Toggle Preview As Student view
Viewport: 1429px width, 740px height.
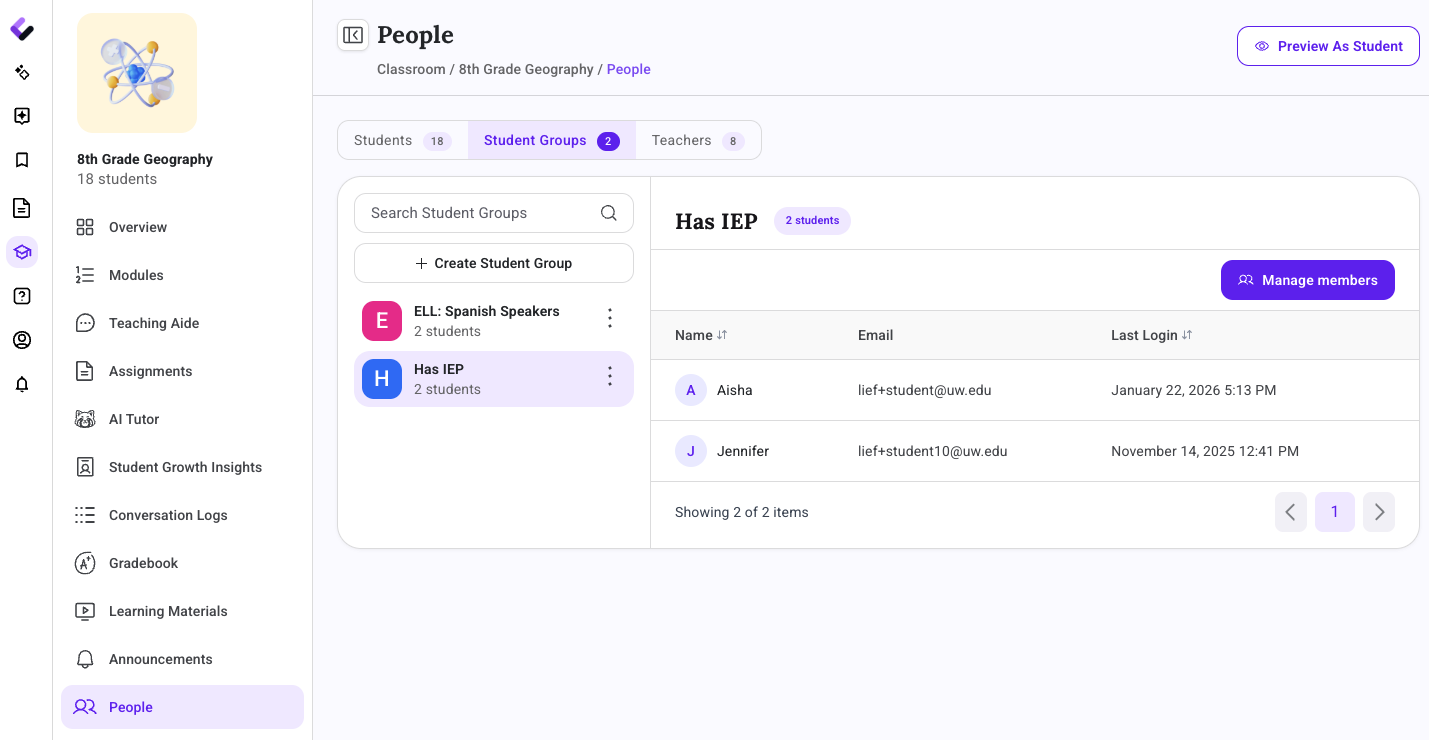pyautogui.click(x=1328, y=46)
